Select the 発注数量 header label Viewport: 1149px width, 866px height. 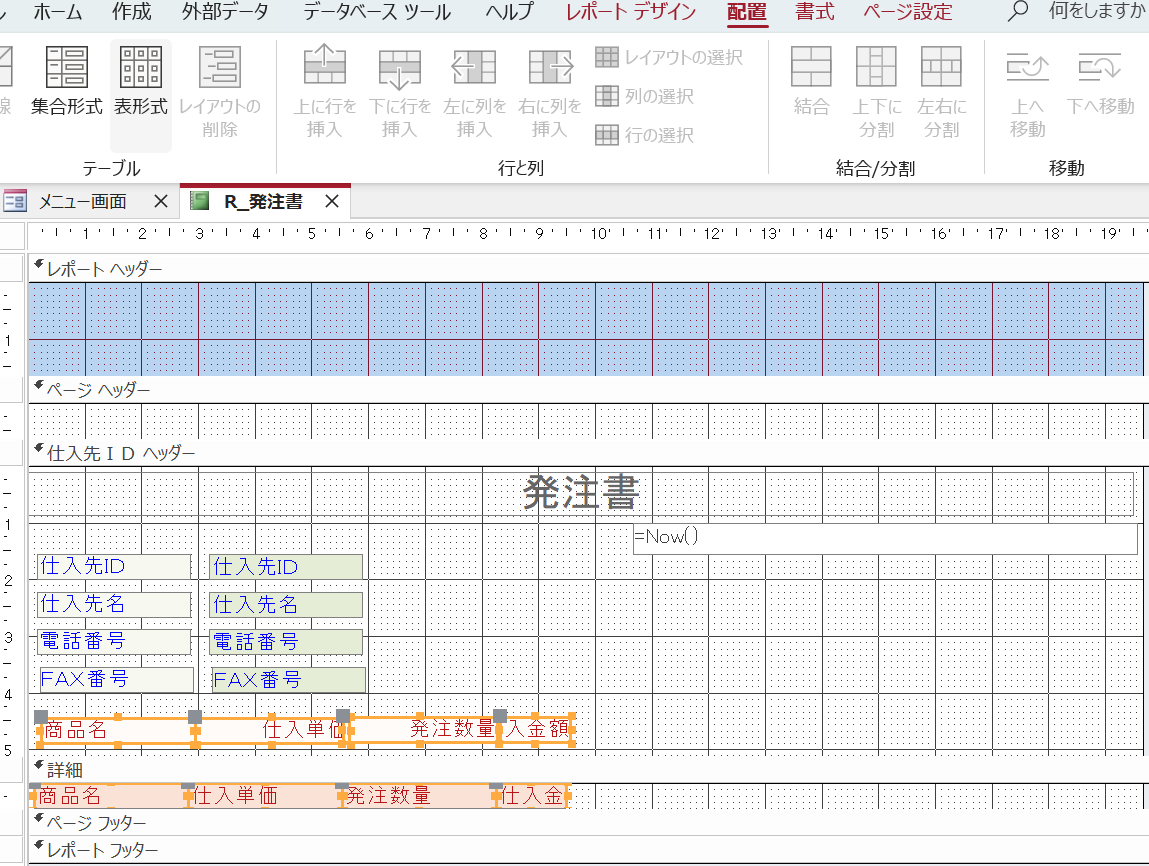(x=424, y=730)
